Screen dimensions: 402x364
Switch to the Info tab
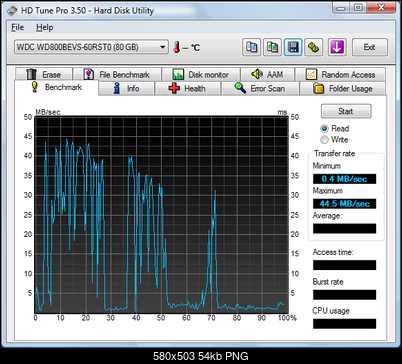tap(127, 88)
